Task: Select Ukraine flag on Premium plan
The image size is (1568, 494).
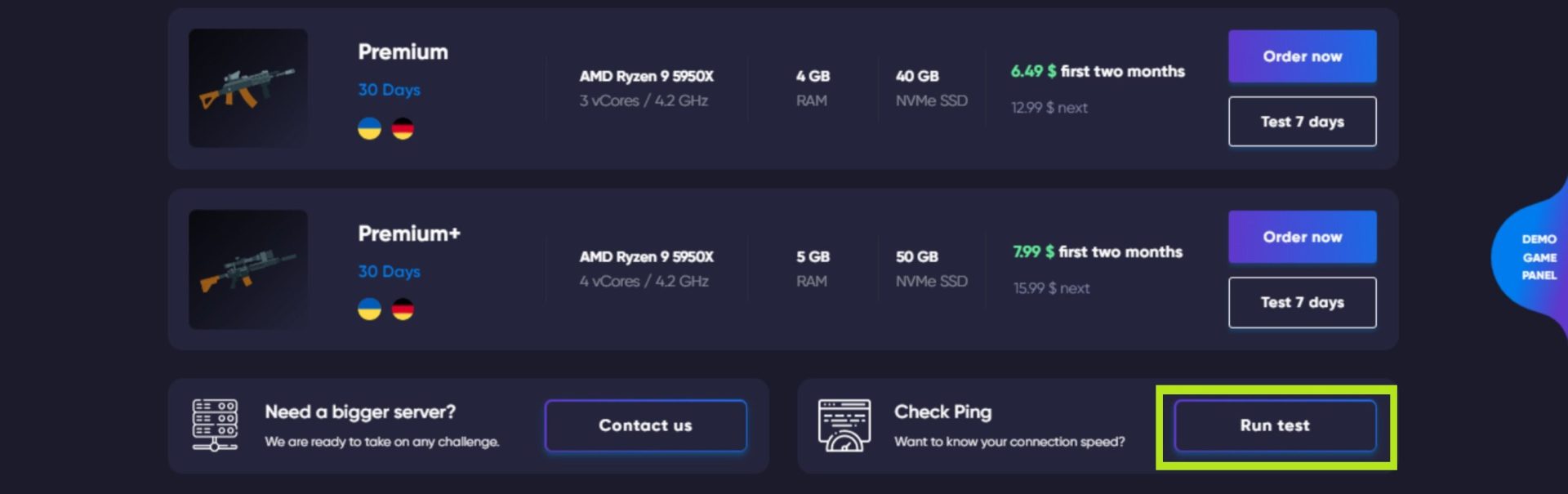Action: tap(369, 129)
